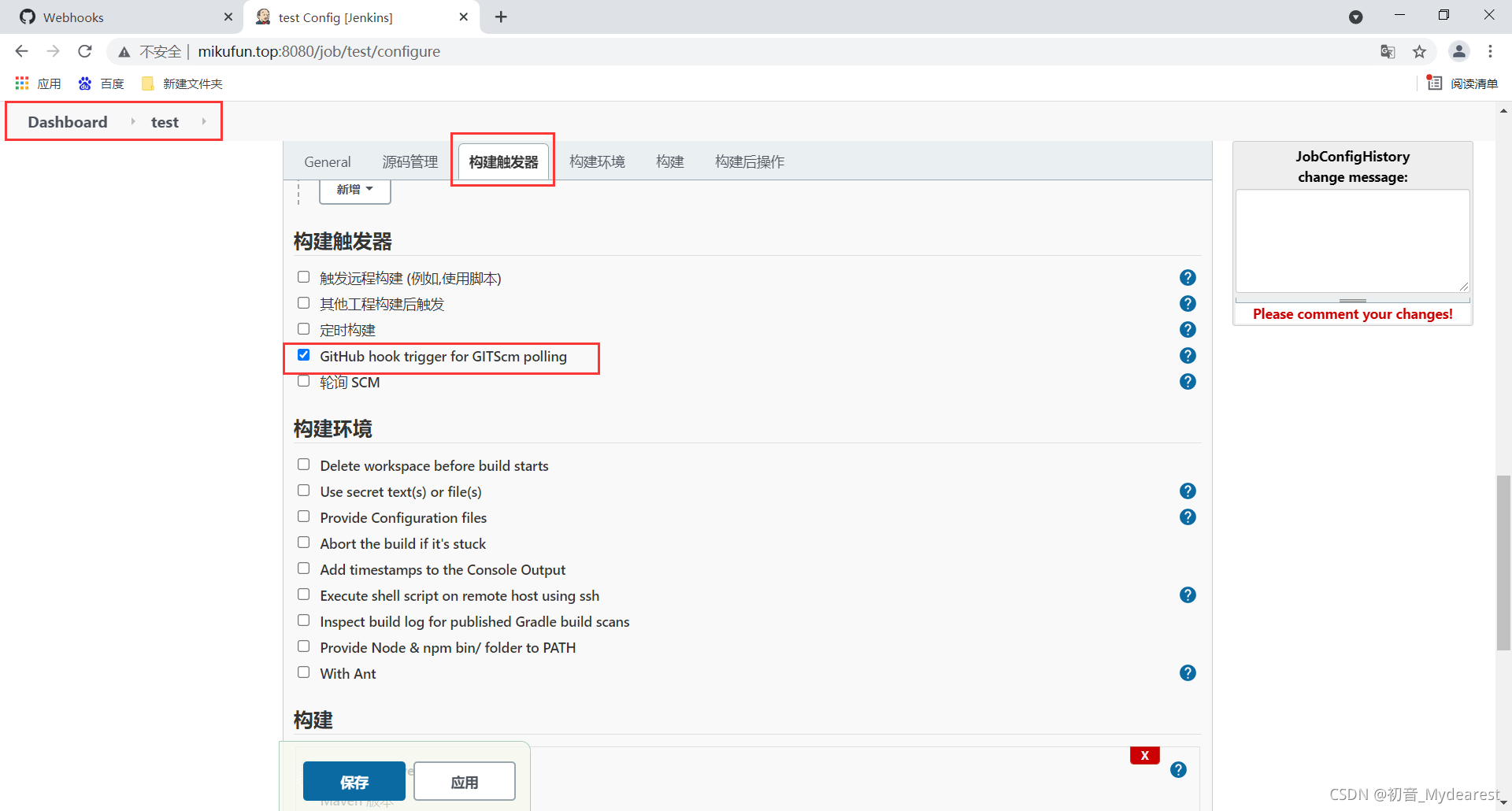The width and height of the screenshot is (1512, 811).
Task: Open 应用 apps shortcut in bookmarks bar
Action: click(38, 83)
